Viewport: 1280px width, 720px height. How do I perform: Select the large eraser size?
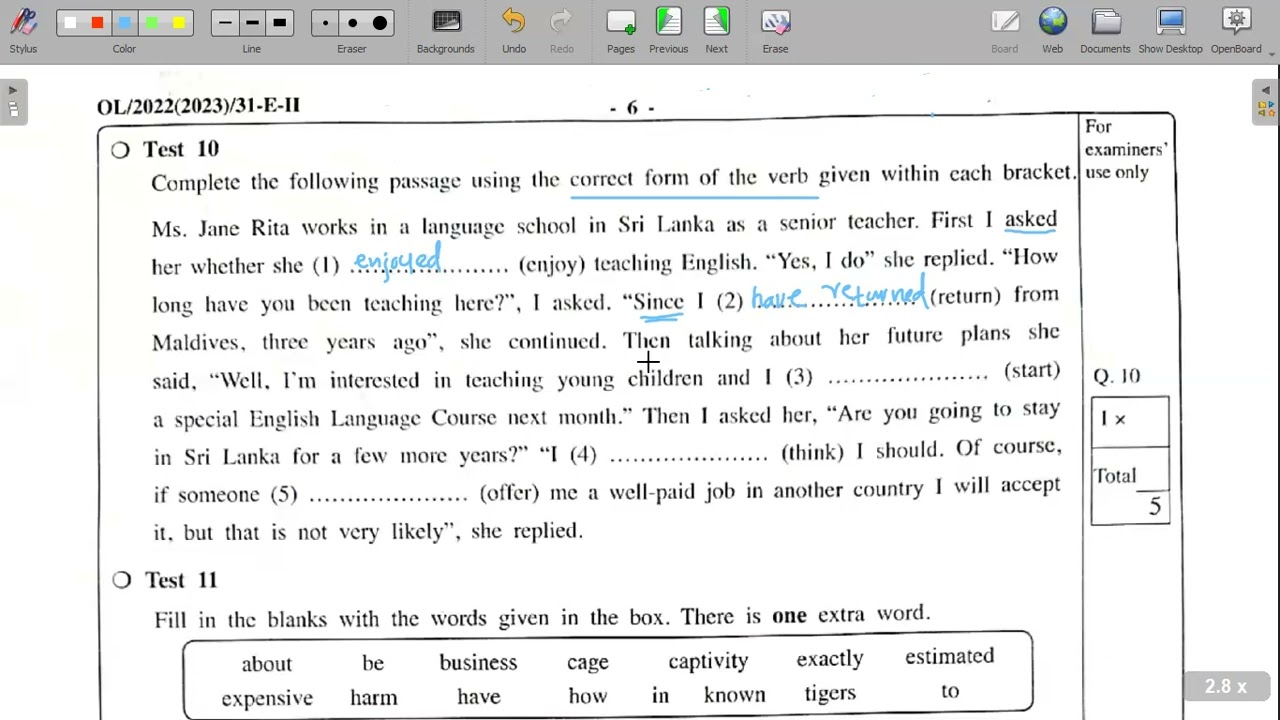tap(380, 23)
